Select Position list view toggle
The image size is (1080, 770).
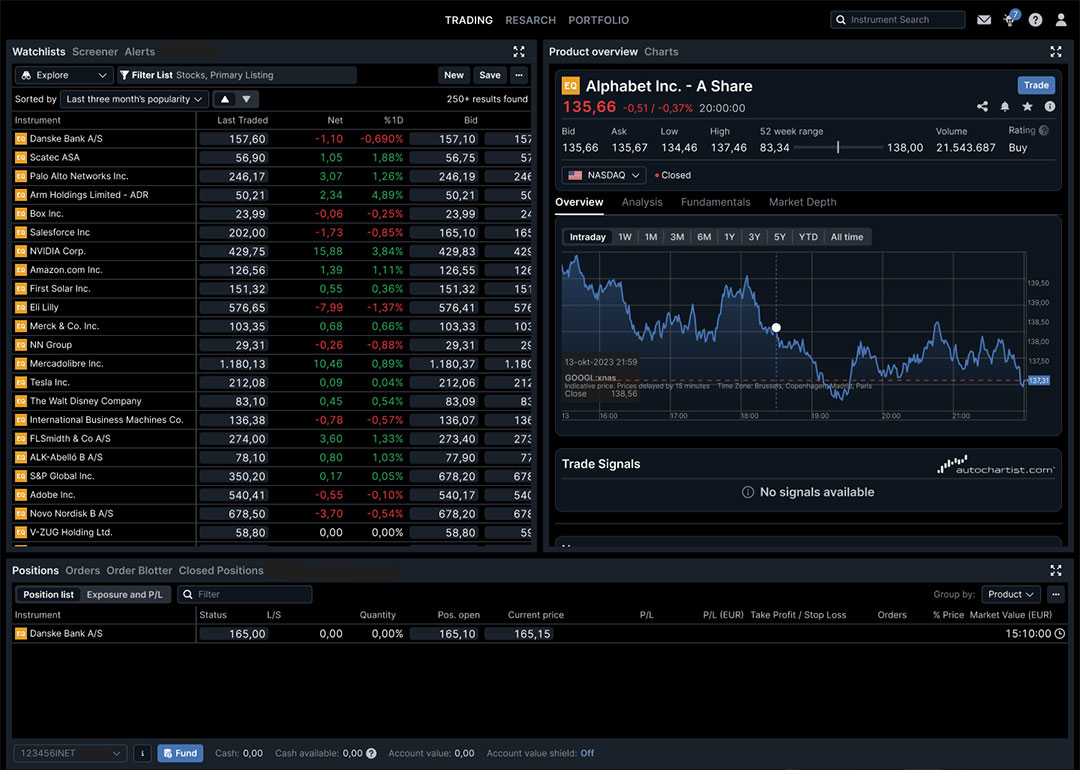tap(48, 594)
